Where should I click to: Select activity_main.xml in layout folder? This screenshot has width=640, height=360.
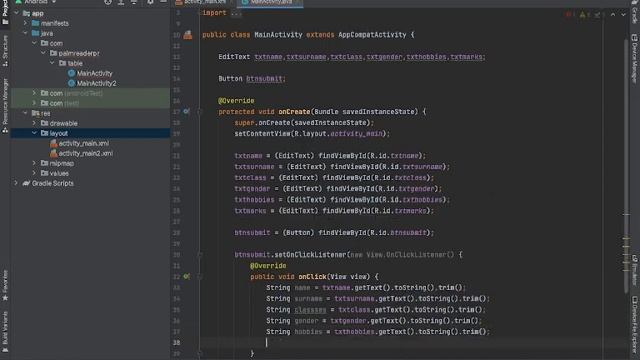pos(84,143)
